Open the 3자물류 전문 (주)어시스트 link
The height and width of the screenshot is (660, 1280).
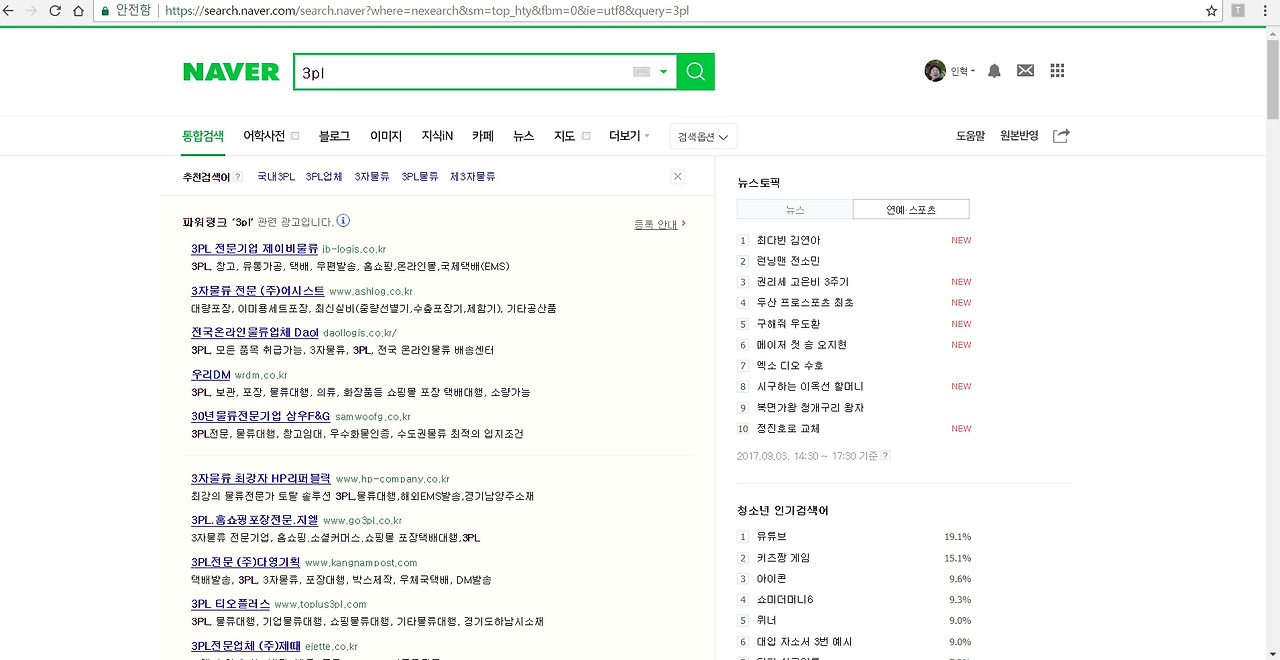(x=258, y=290)
